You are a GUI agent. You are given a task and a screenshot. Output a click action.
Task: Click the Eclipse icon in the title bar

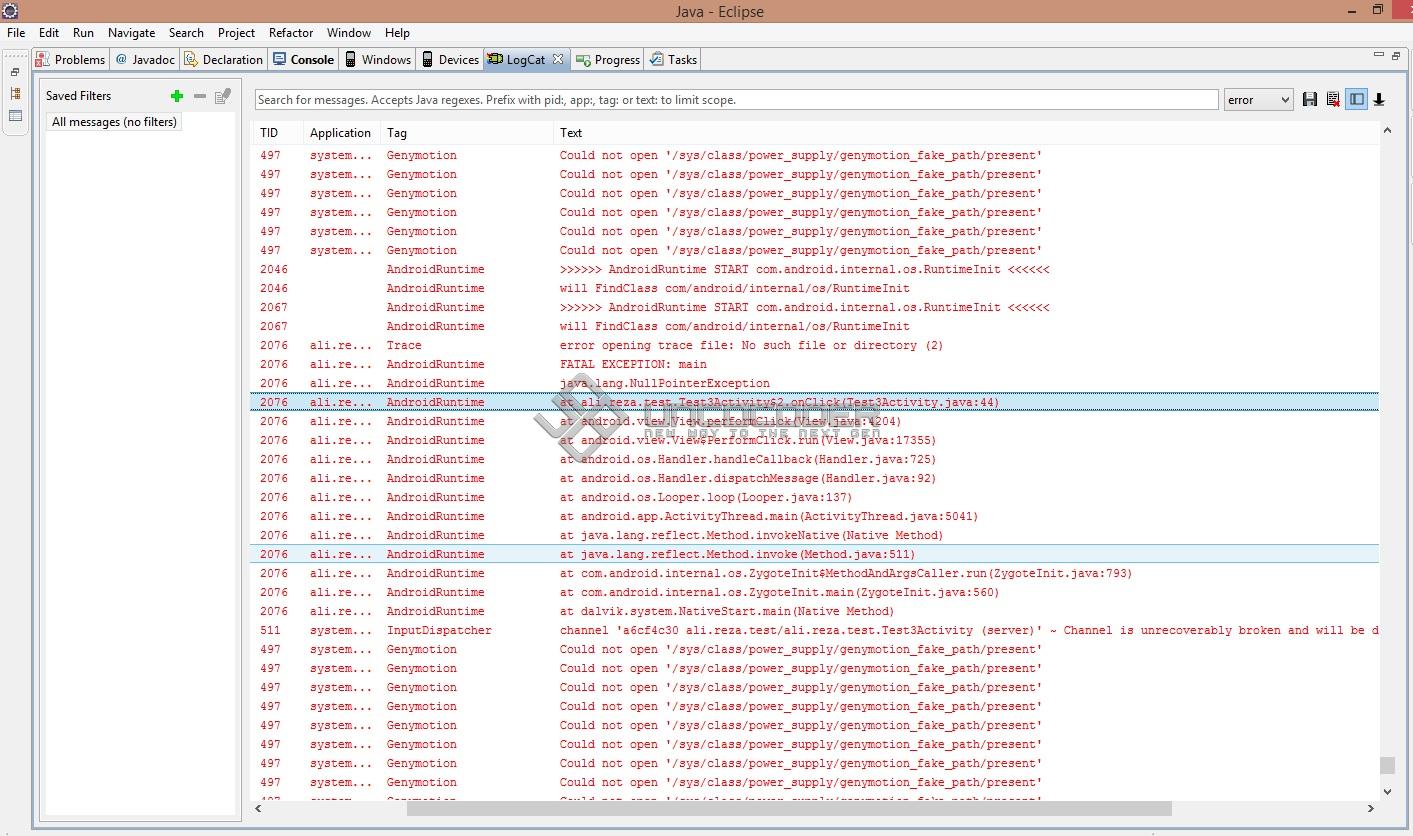coord(10,11)
